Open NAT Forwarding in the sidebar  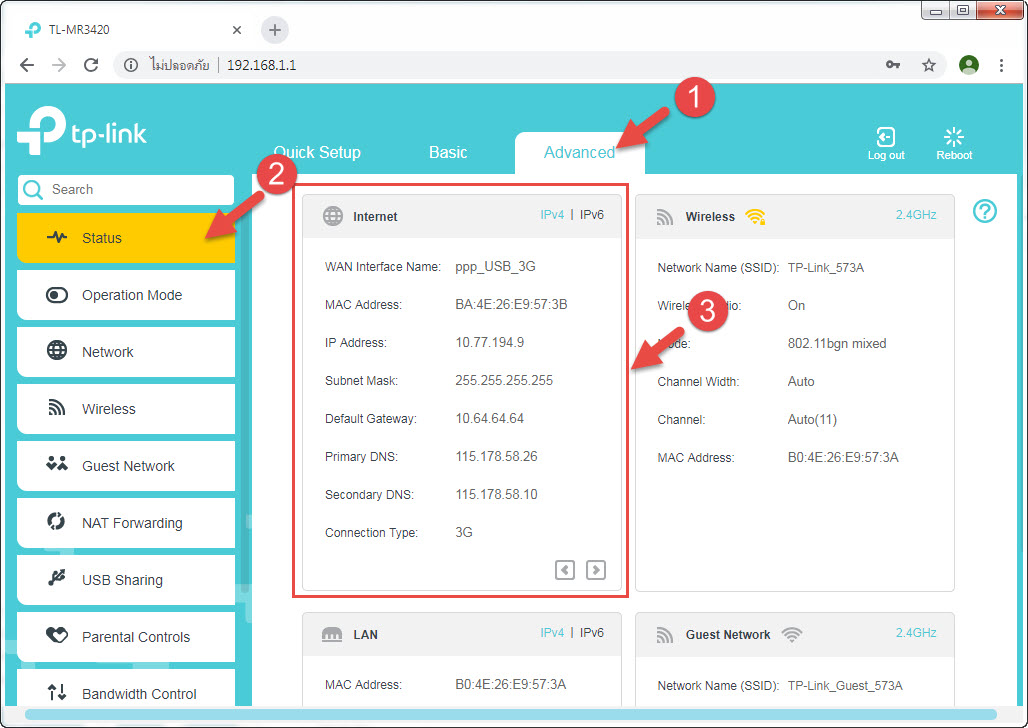126,523
